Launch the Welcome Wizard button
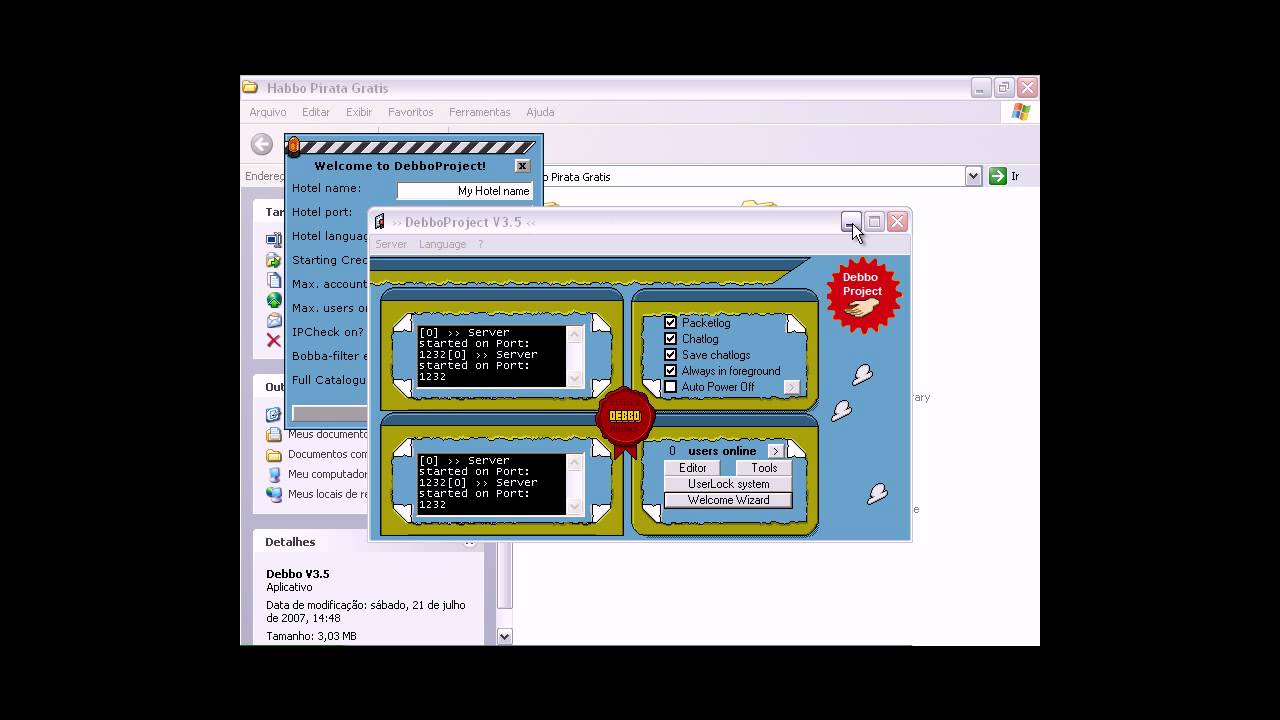Image resolution: width=1280 pixels, height=720 pixels. [728, 500]
